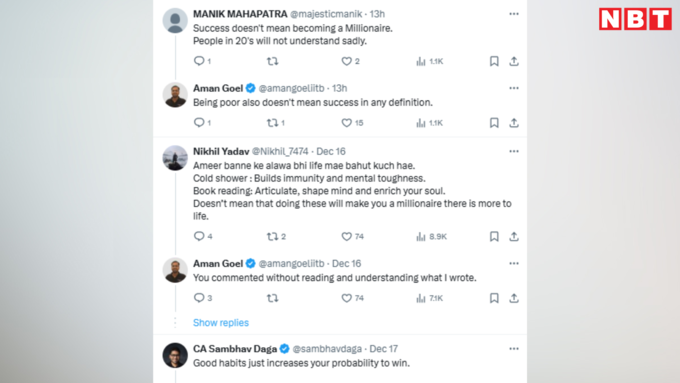
Task: Open more options for CA Sambhav Daga's tweet
Action: pos(514,349)
